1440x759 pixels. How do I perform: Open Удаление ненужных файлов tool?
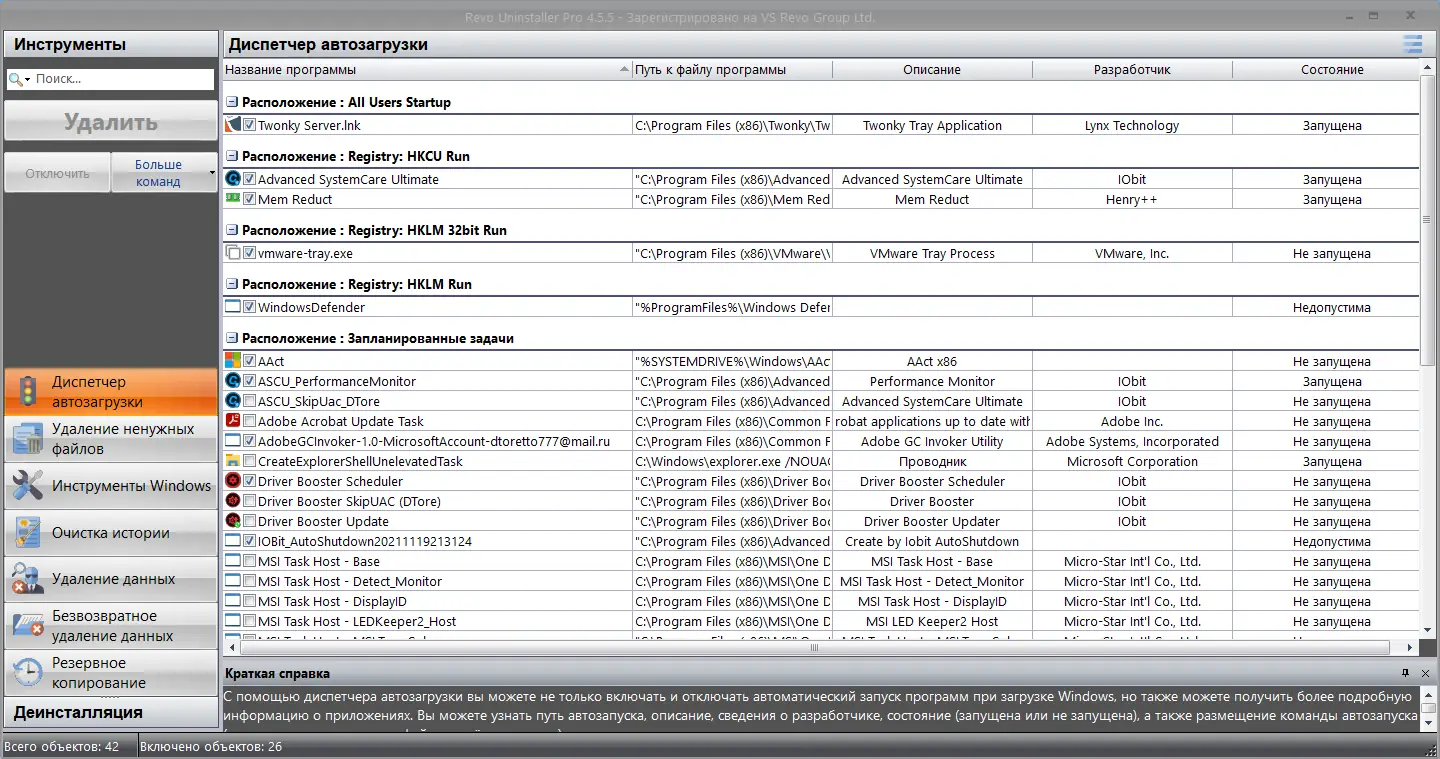pos(110,439)
